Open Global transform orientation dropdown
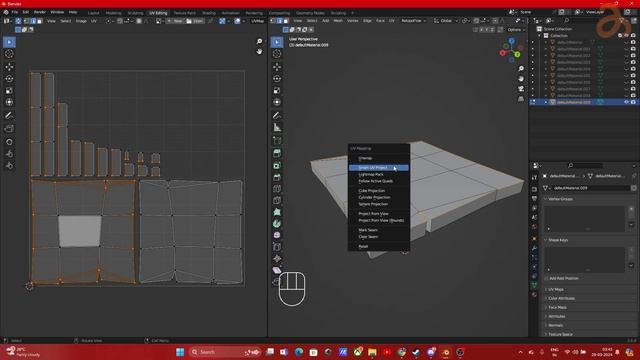This screenshot has height=360, width=640. click(x=446, y=21)
